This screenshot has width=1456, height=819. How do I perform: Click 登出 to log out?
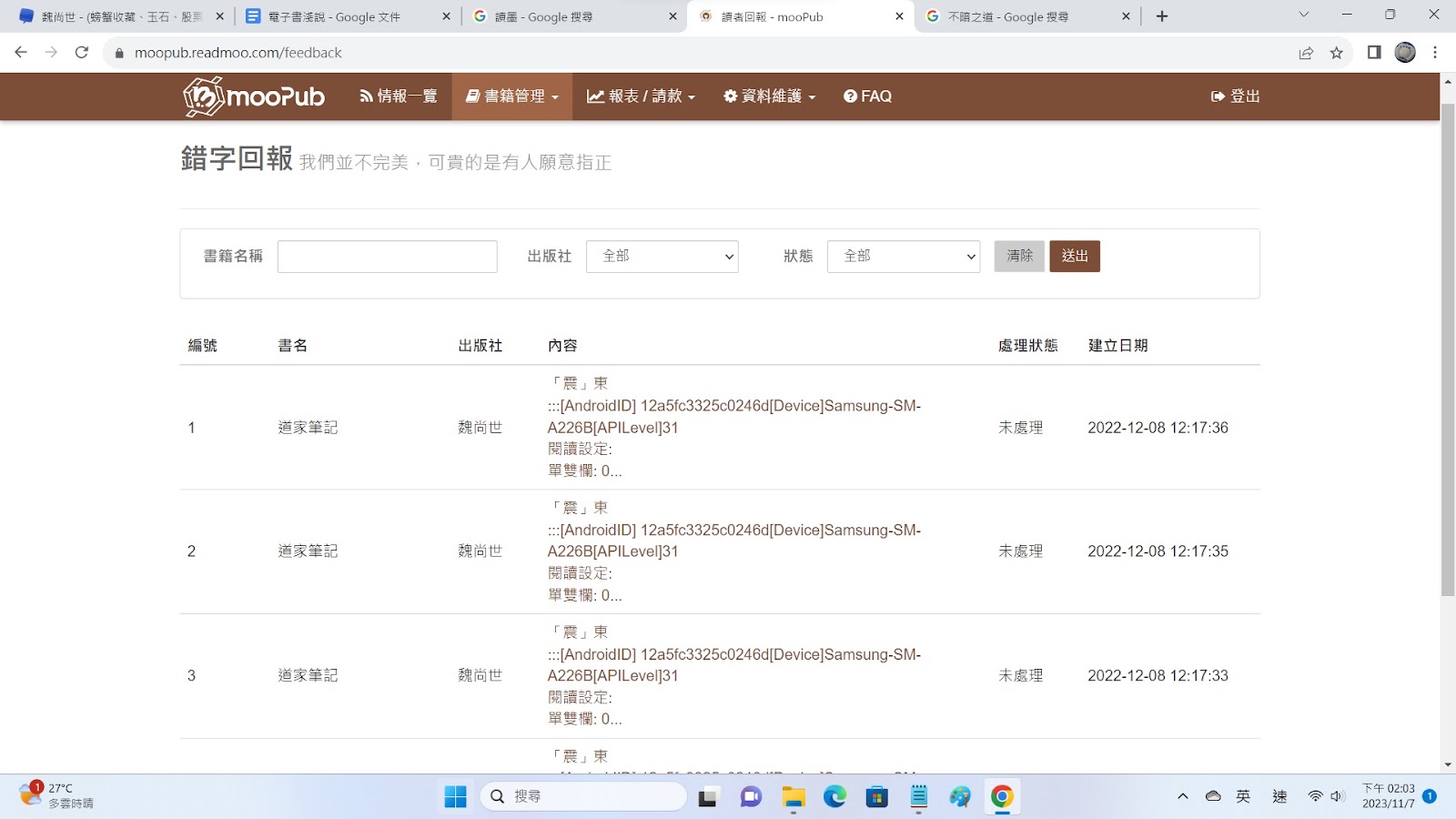point(1235,96)
